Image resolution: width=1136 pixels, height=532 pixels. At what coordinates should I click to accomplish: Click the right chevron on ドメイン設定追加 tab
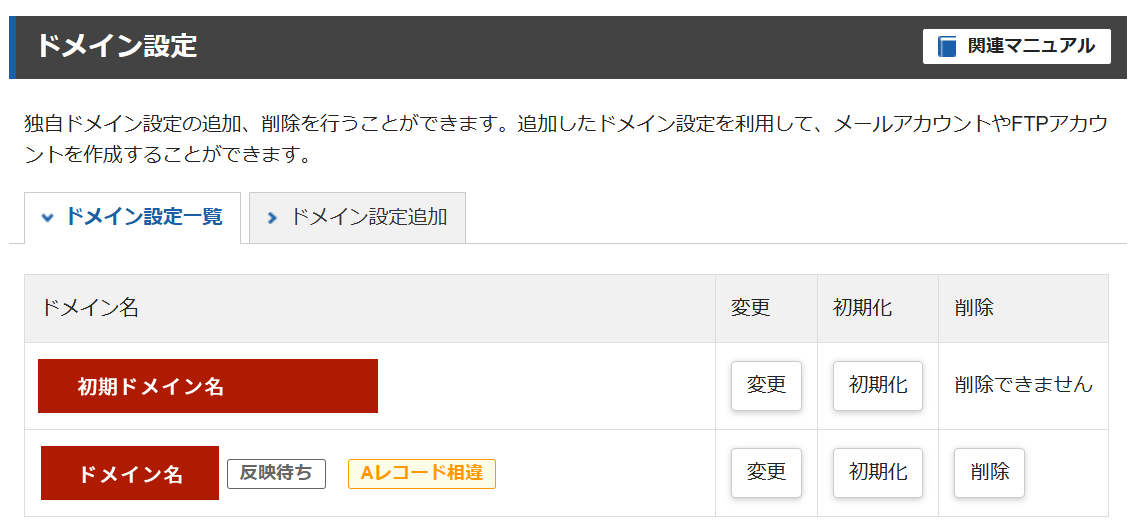(272, 217)
